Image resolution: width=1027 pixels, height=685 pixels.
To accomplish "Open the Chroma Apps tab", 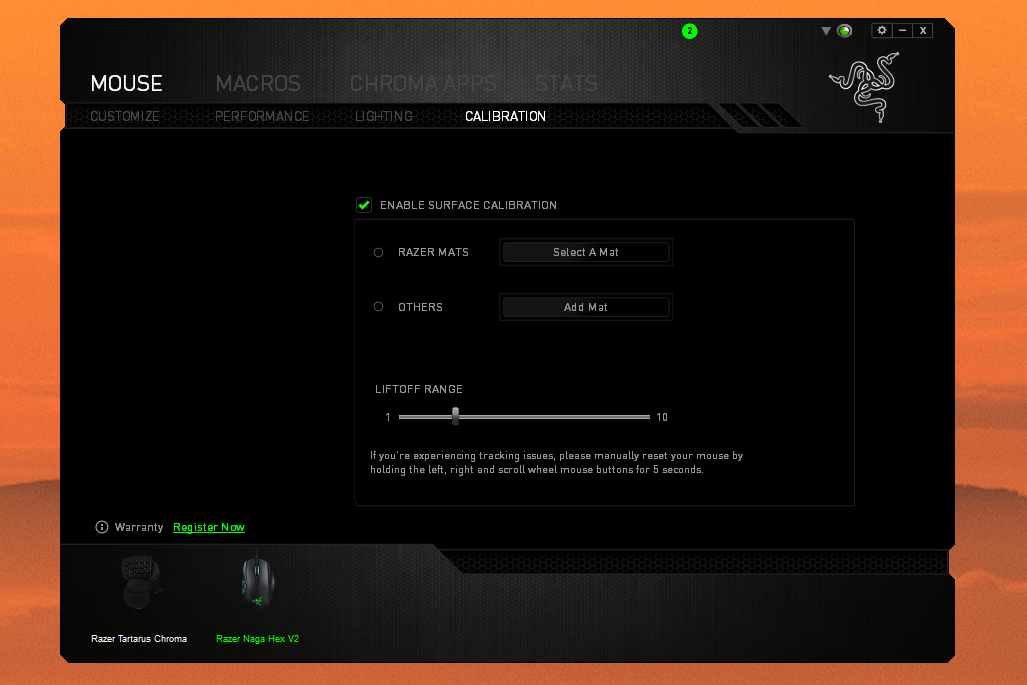I will click(x=423, y=83).
